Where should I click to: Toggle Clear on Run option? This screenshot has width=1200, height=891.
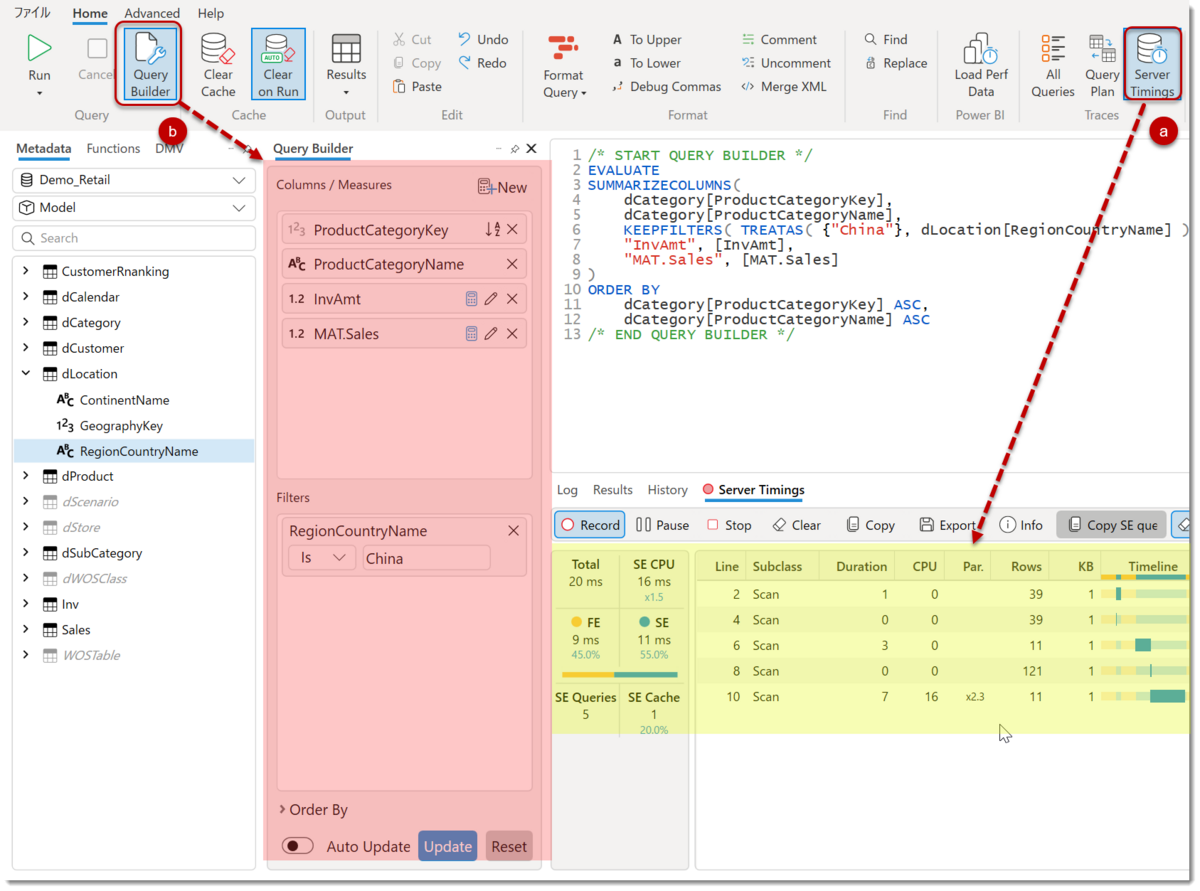tap(278, 63)
